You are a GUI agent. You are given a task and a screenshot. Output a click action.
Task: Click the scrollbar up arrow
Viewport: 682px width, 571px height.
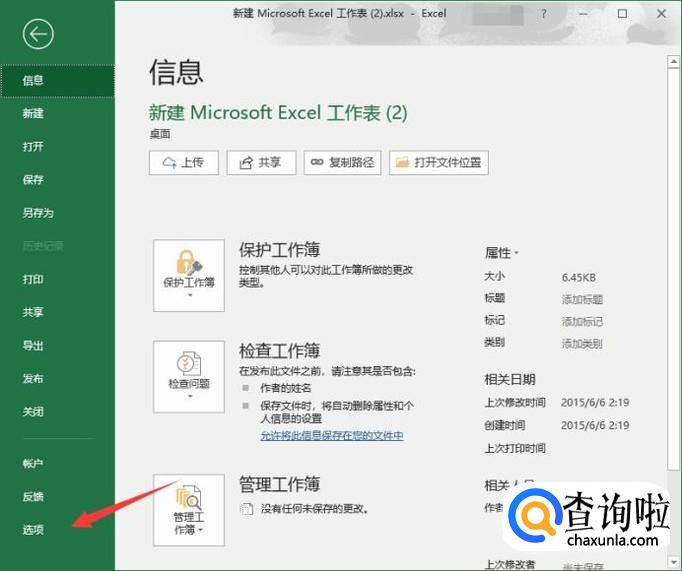[x=673, y=62]
